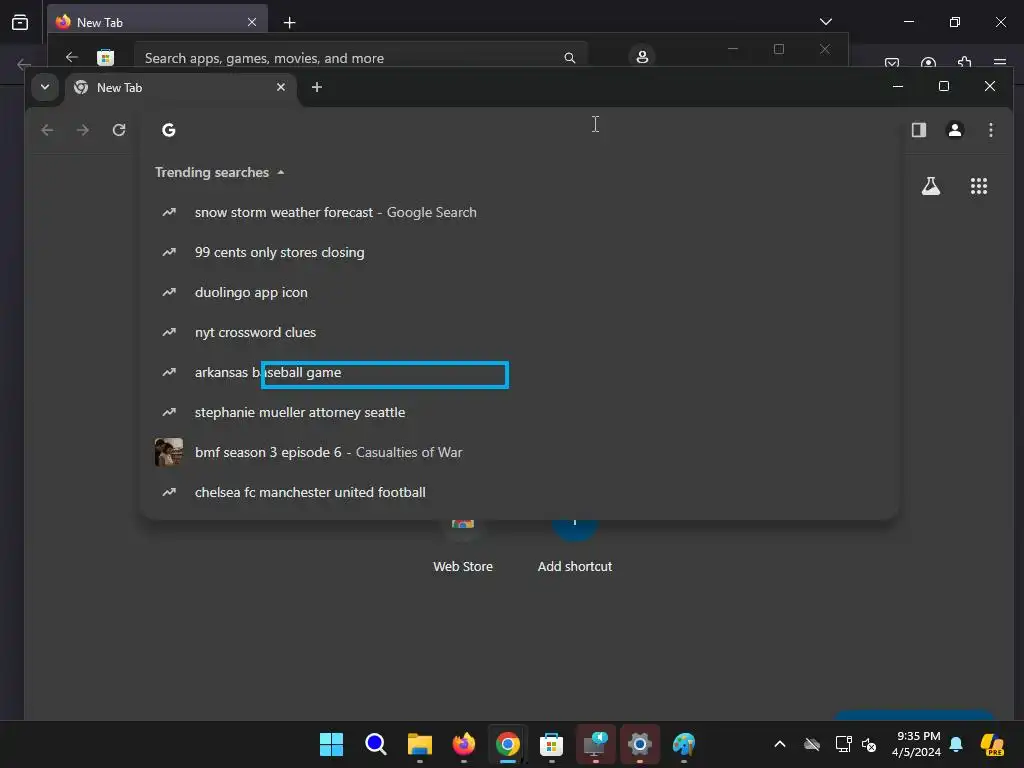Select 99 cents only stores closing
Screen dimensions: 1024x768
(519, 252)
